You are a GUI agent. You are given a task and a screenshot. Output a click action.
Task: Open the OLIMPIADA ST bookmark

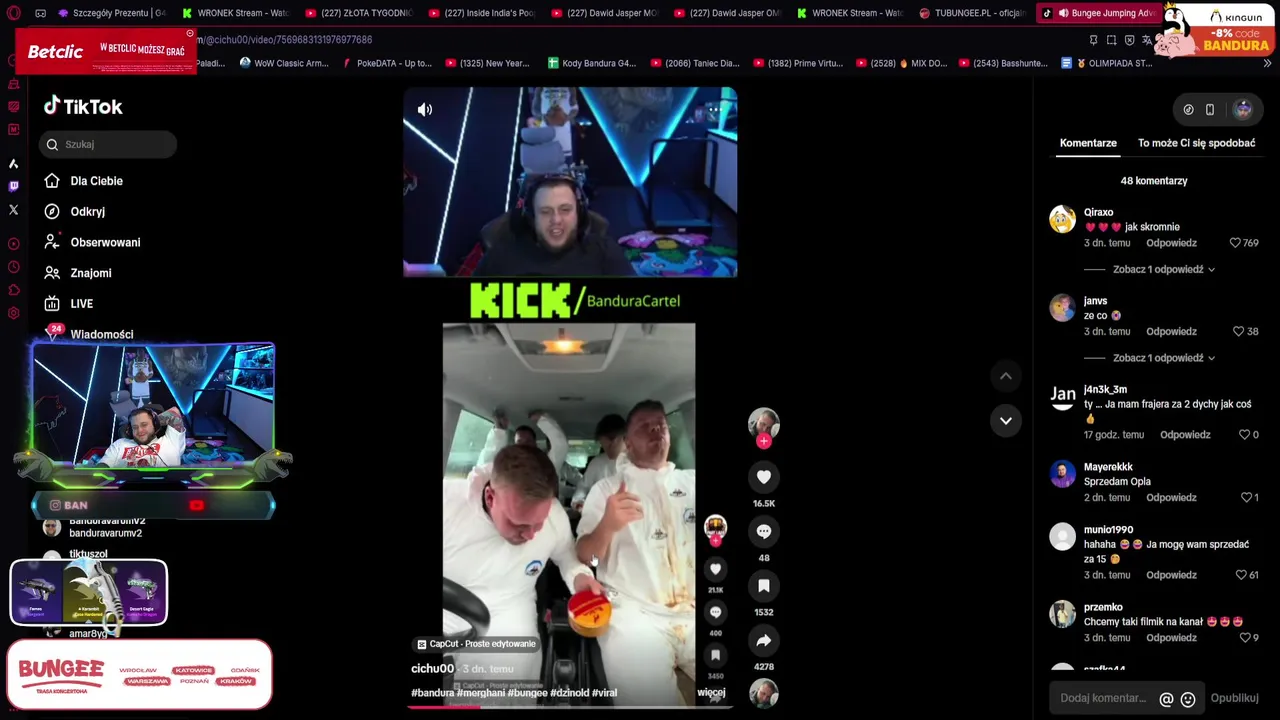click(x=1106, y=63)
